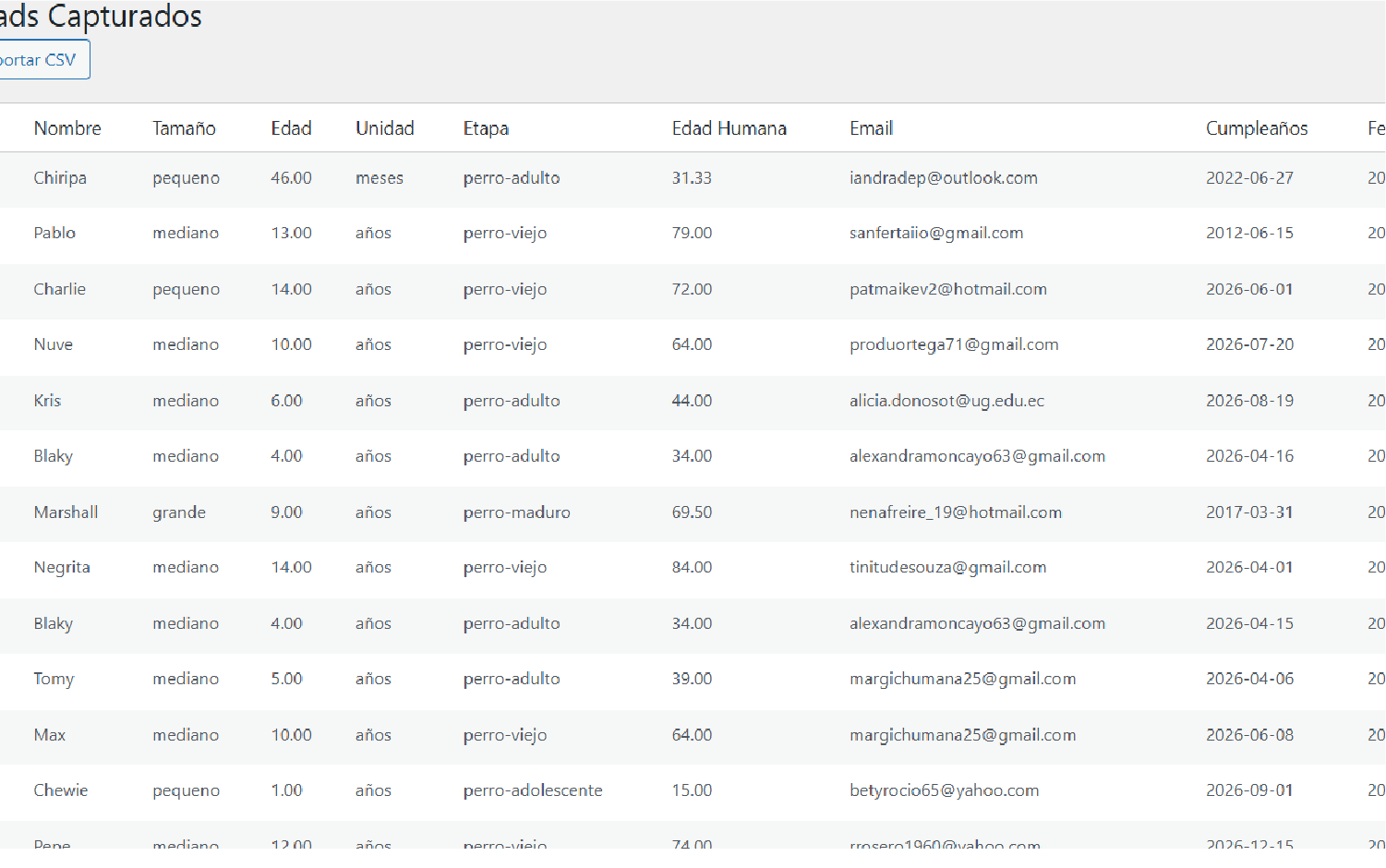Select the Unidad column header
This screenshot has height=868, width=1386.
tap(385, 128)
